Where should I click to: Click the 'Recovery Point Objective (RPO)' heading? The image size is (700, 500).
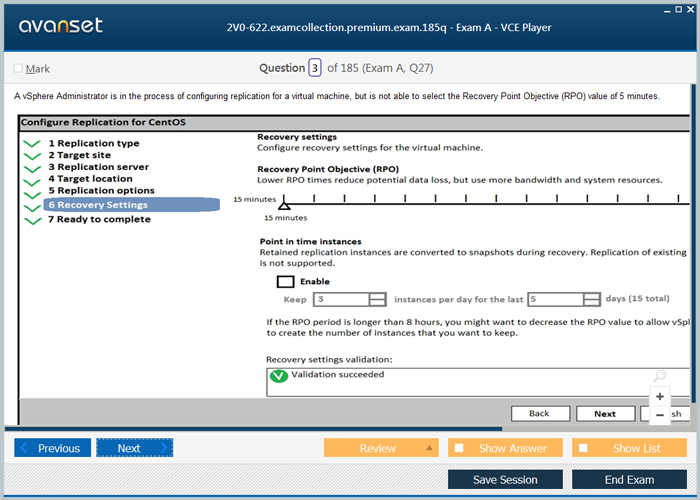(328, 169)
